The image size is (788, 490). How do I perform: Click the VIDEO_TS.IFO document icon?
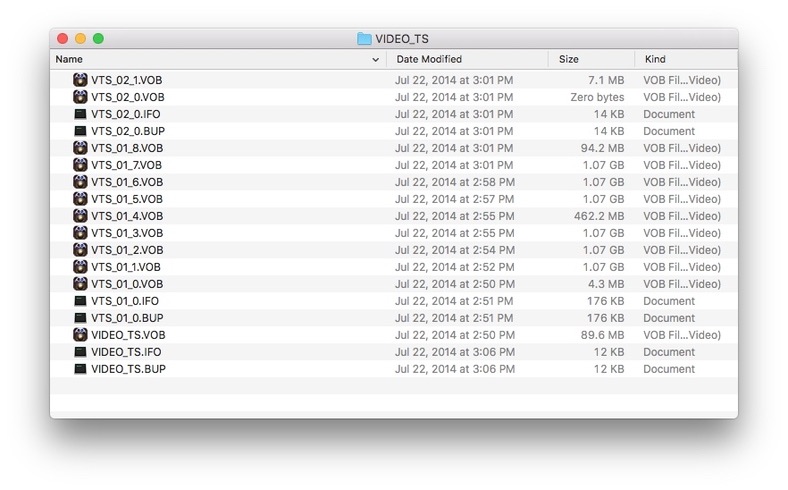pyautogui.click(x=80, y=352)
